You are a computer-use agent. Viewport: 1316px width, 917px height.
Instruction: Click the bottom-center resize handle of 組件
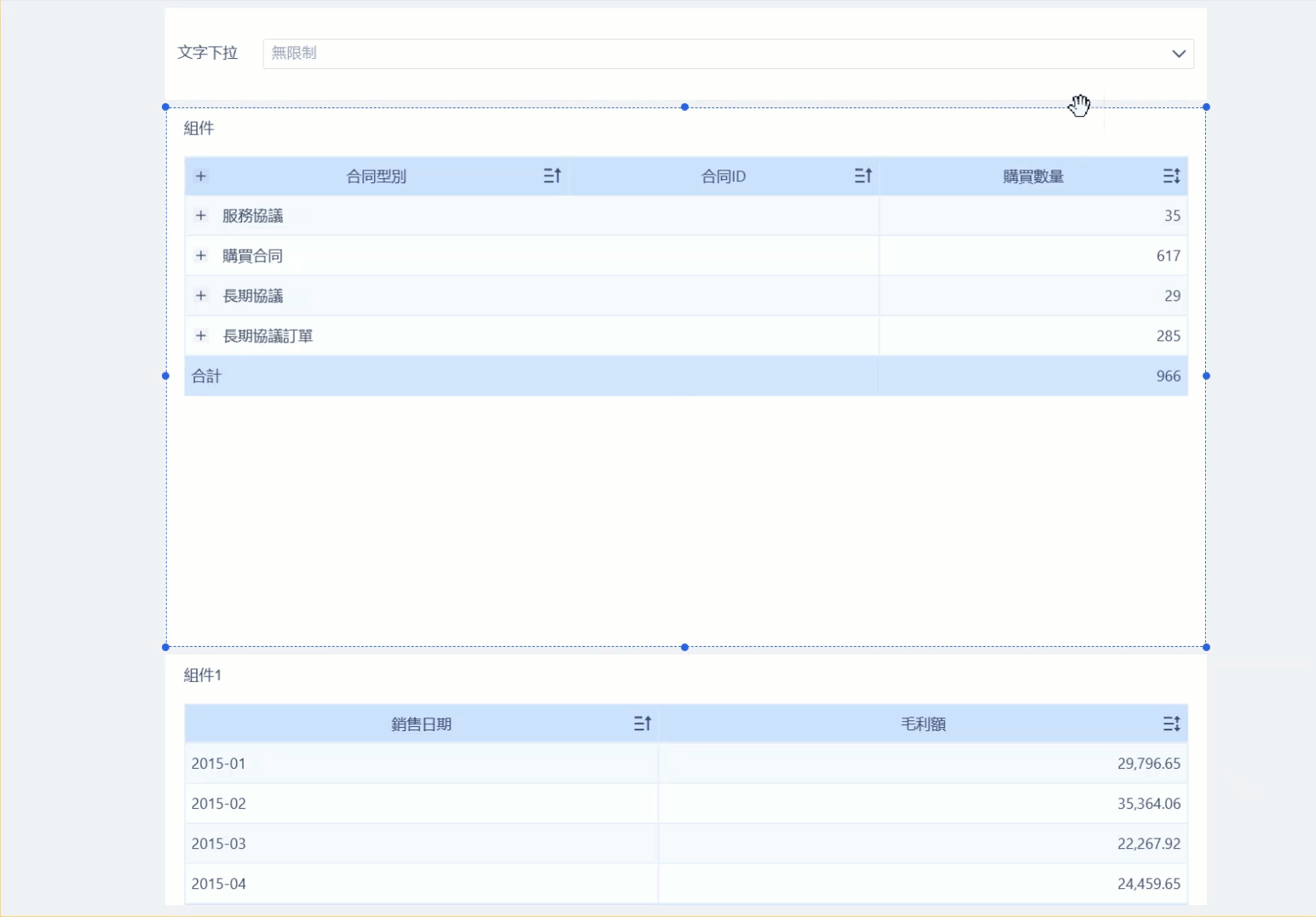pyautogui.click(x=684, y=648)
